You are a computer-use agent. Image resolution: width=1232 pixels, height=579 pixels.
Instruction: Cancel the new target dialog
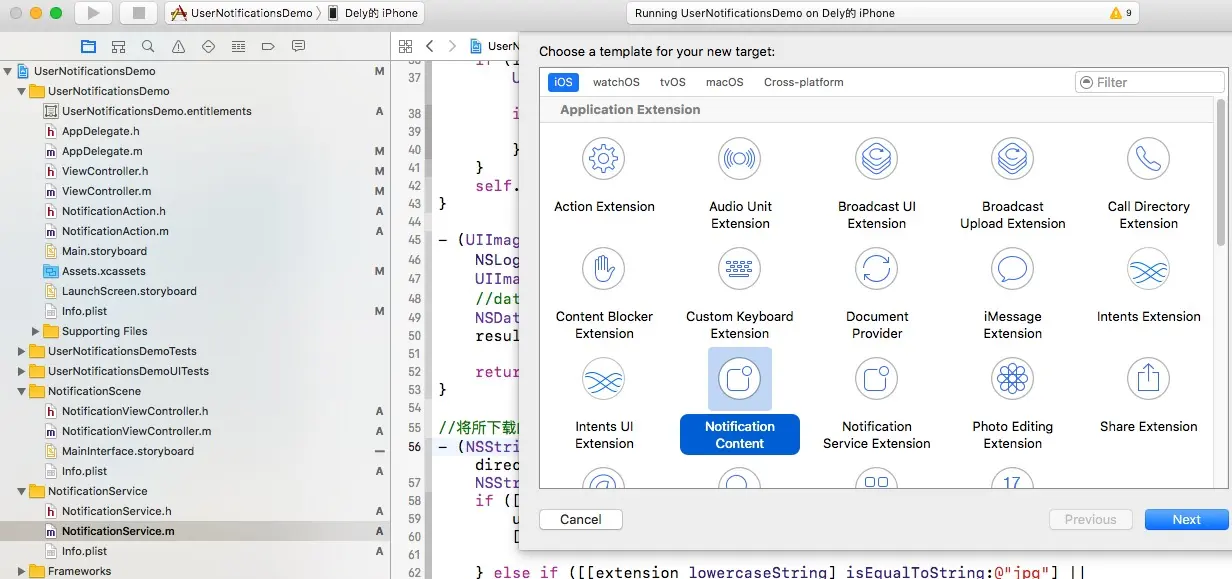[581, 519]
